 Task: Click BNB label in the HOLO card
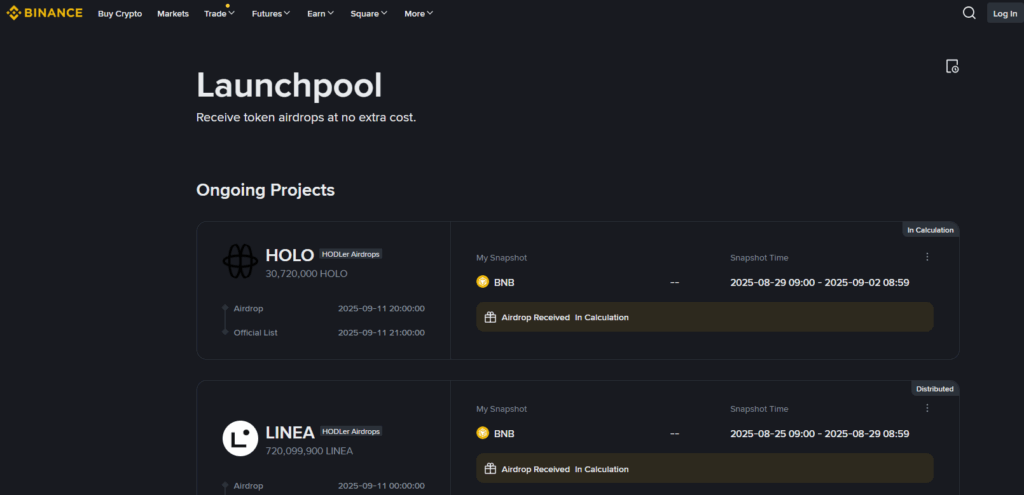pos(504,283)
